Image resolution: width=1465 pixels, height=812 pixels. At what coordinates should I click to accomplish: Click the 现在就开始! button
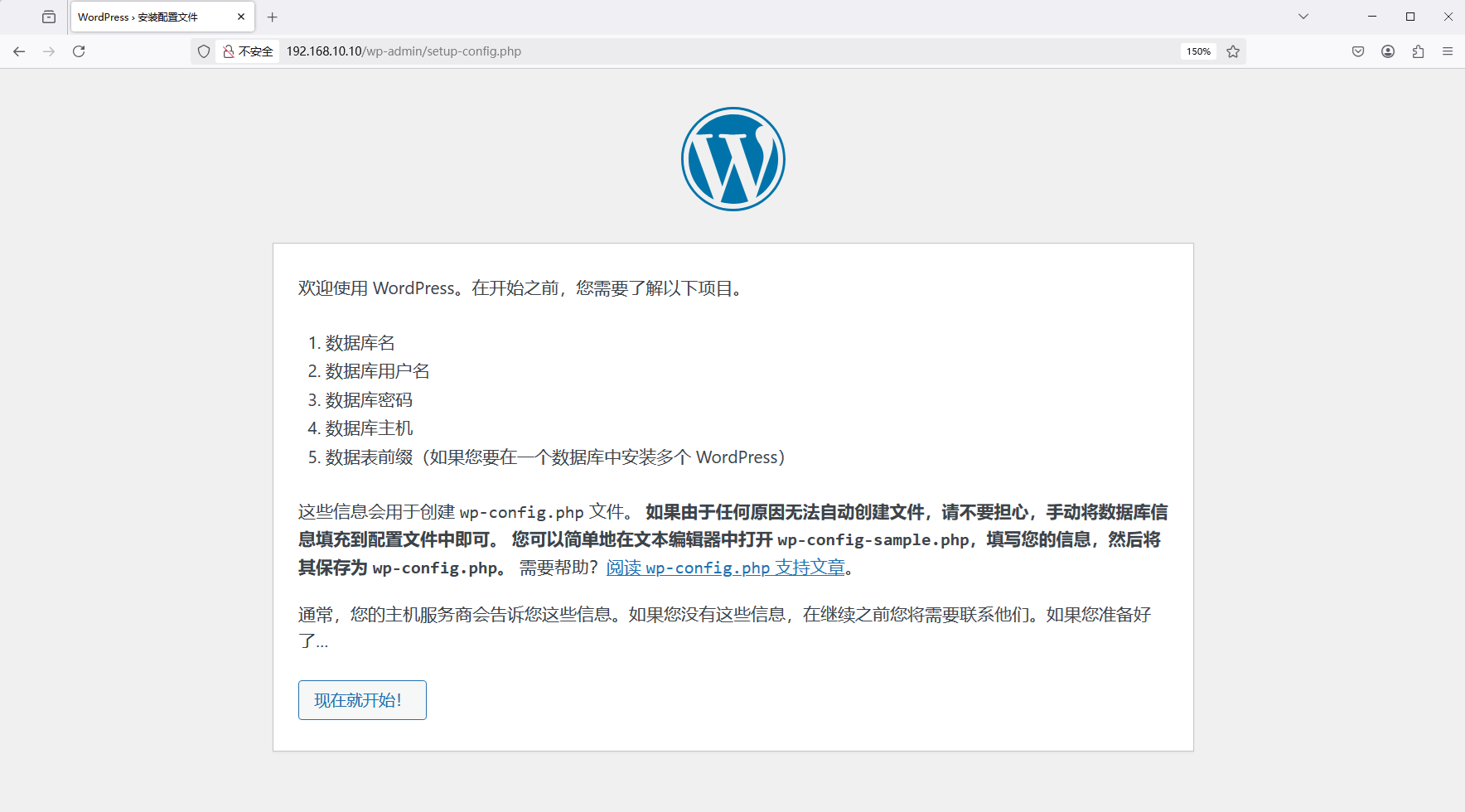pyautogui.click(x=362, y=700)
